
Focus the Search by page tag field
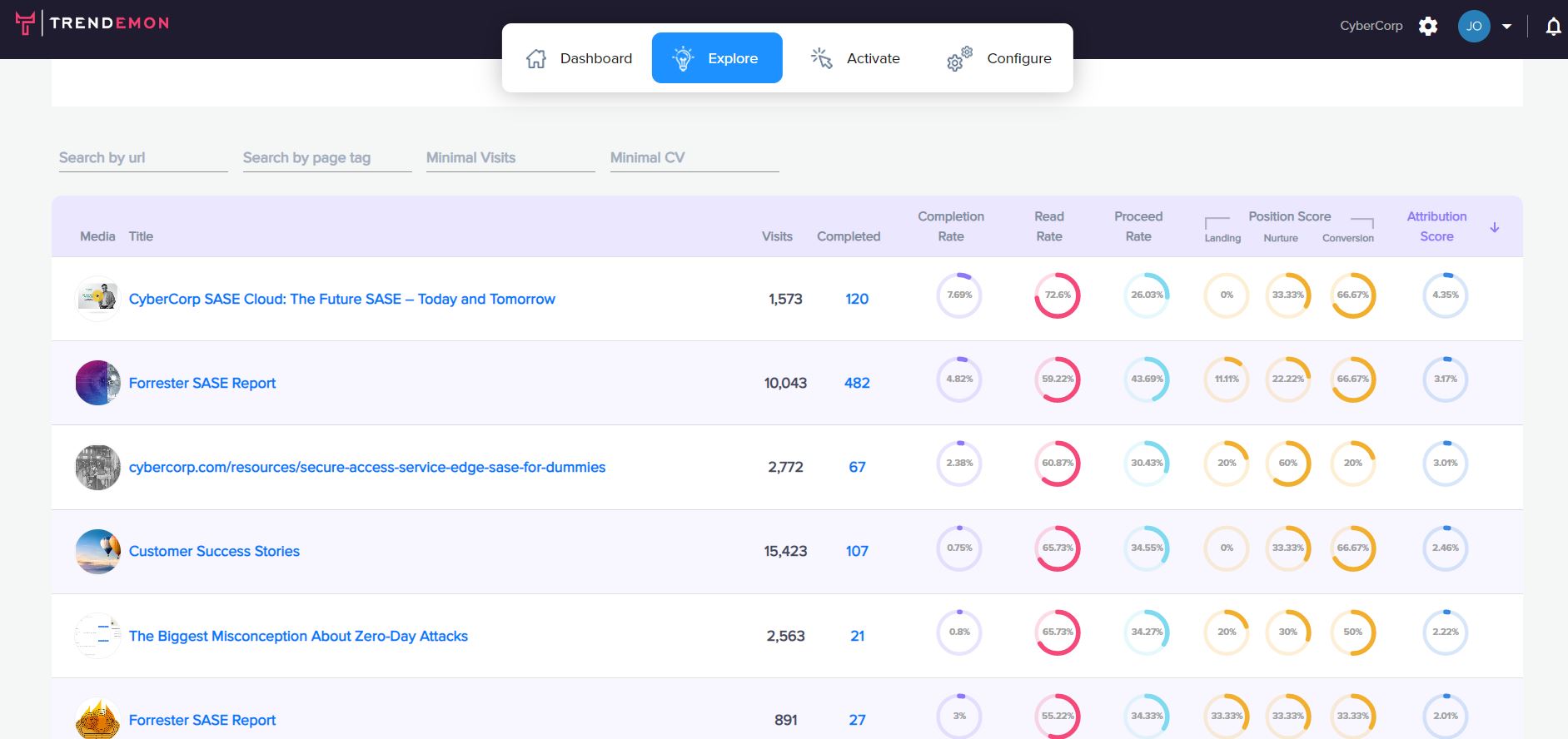point(327,158)
